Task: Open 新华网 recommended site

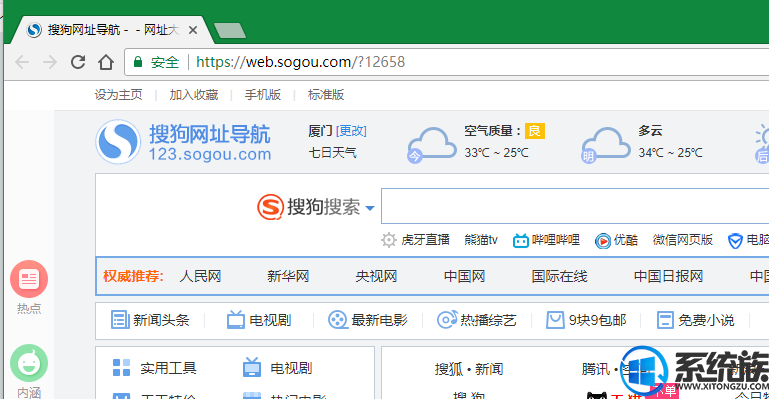Action: [x=288, y=276]
